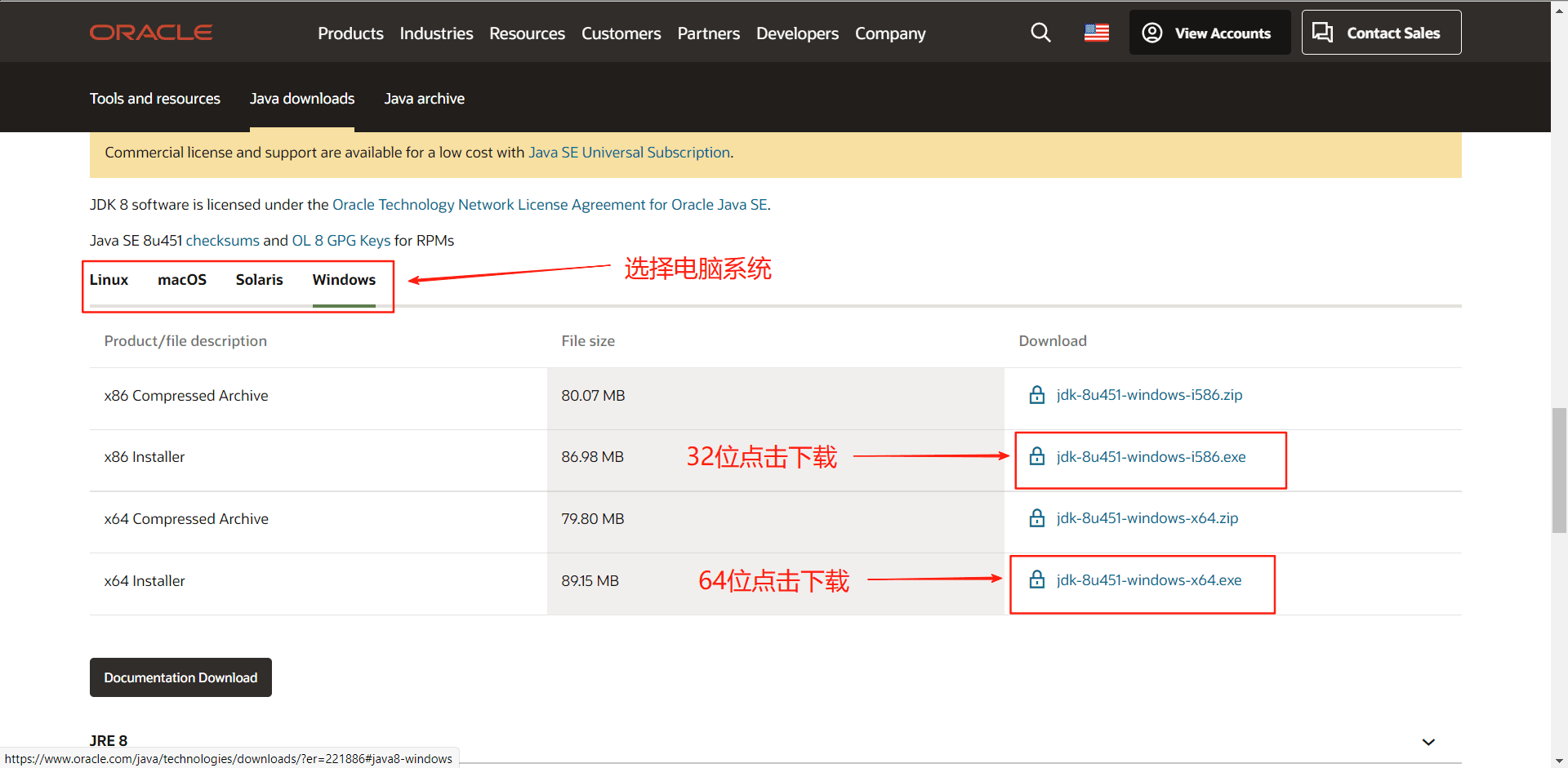Viewport: 1568px width, 768px height.
Task: Click the Oracle logo
Action: pyautogui.click(x=151, y=33)
